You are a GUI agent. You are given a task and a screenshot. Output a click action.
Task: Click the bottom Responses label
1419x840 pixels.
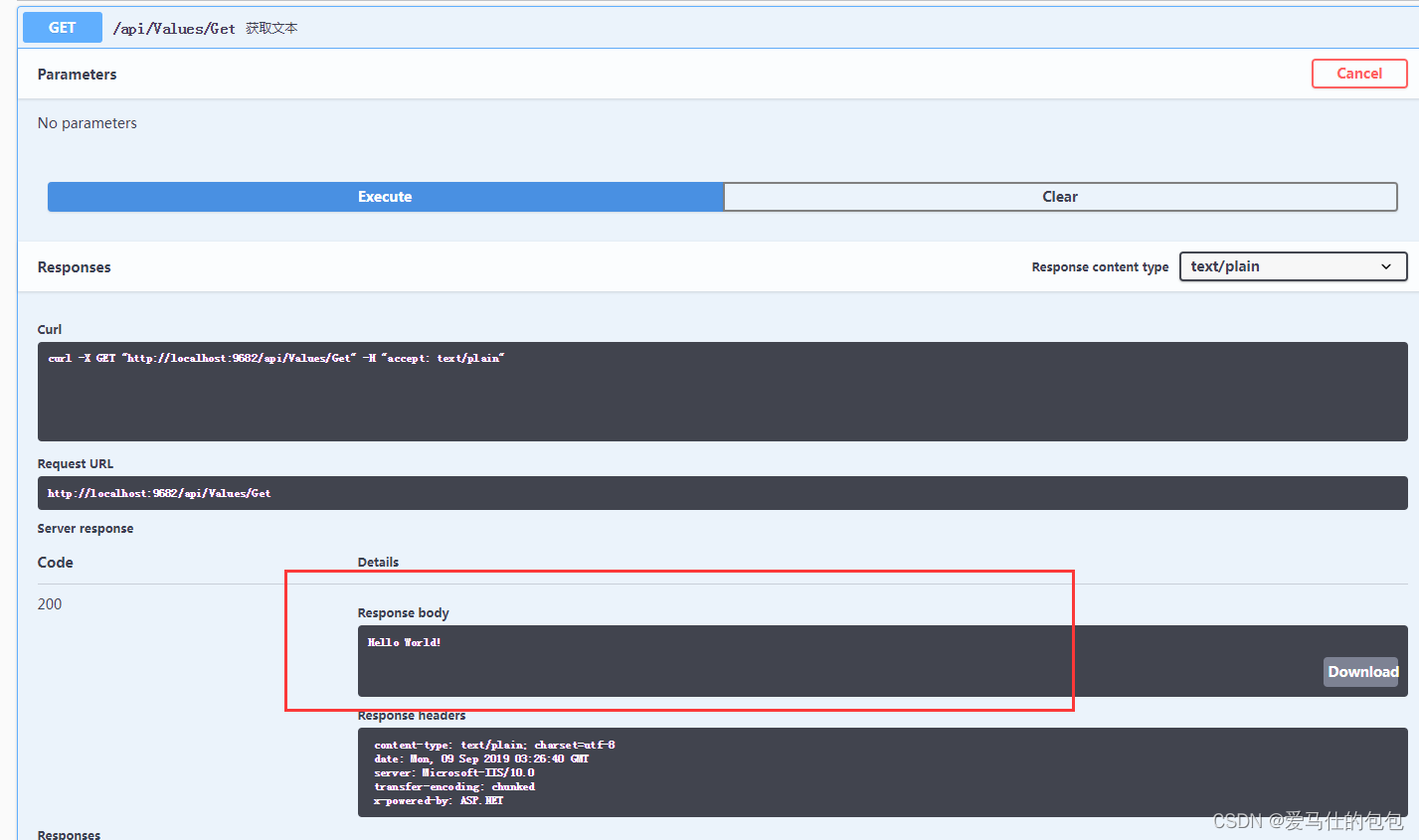point(68,834)
